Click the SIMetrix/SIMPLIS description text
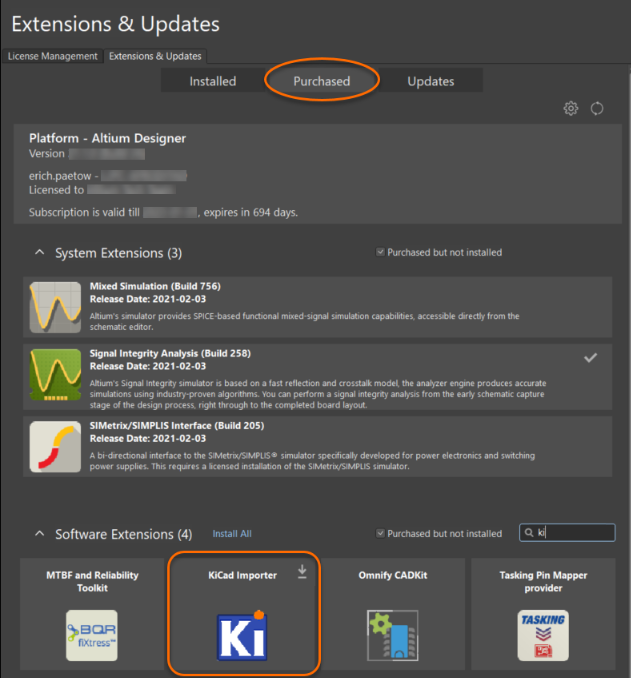 [x=312, y=461]
